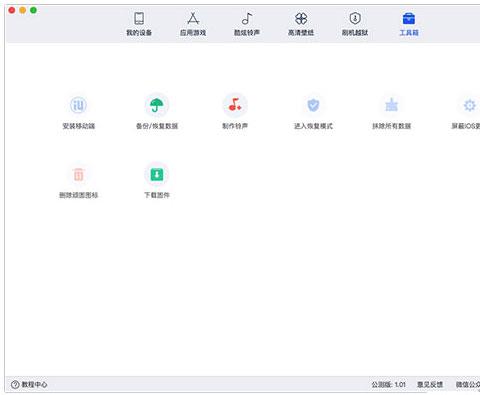This screenshot has height=395, width=480.
Task: Click the 工具箱 toolbox tab
Action: (x=409, y=23)
